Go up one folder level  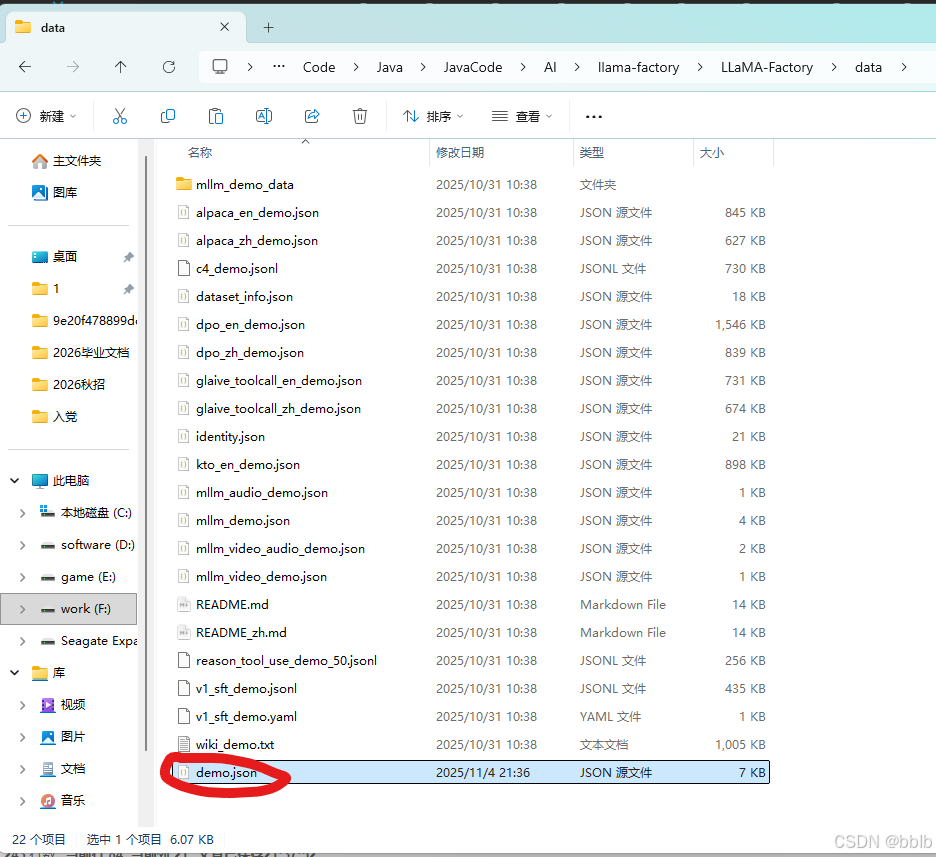coord(121,67)
